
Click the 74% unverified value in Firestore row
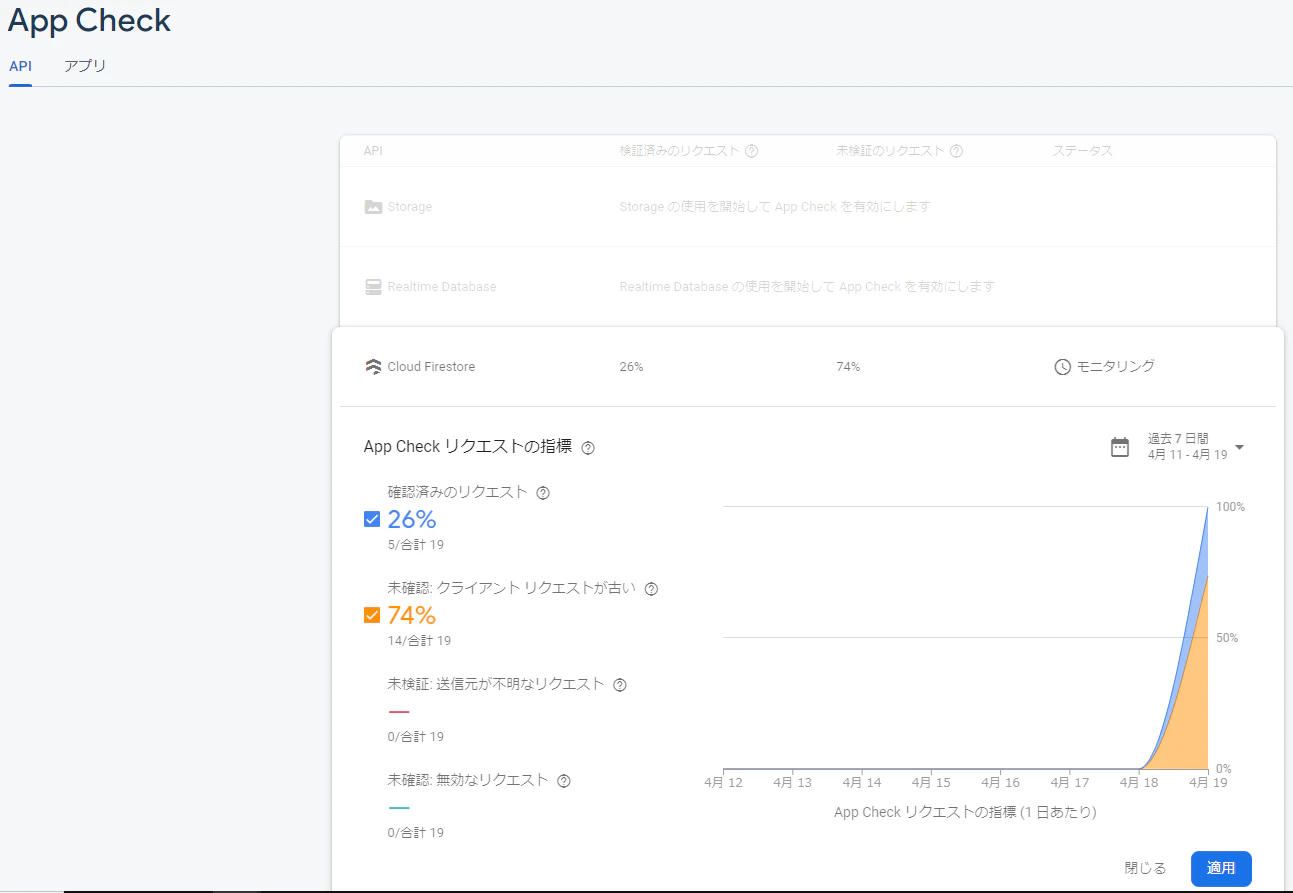tap(848, 367)
